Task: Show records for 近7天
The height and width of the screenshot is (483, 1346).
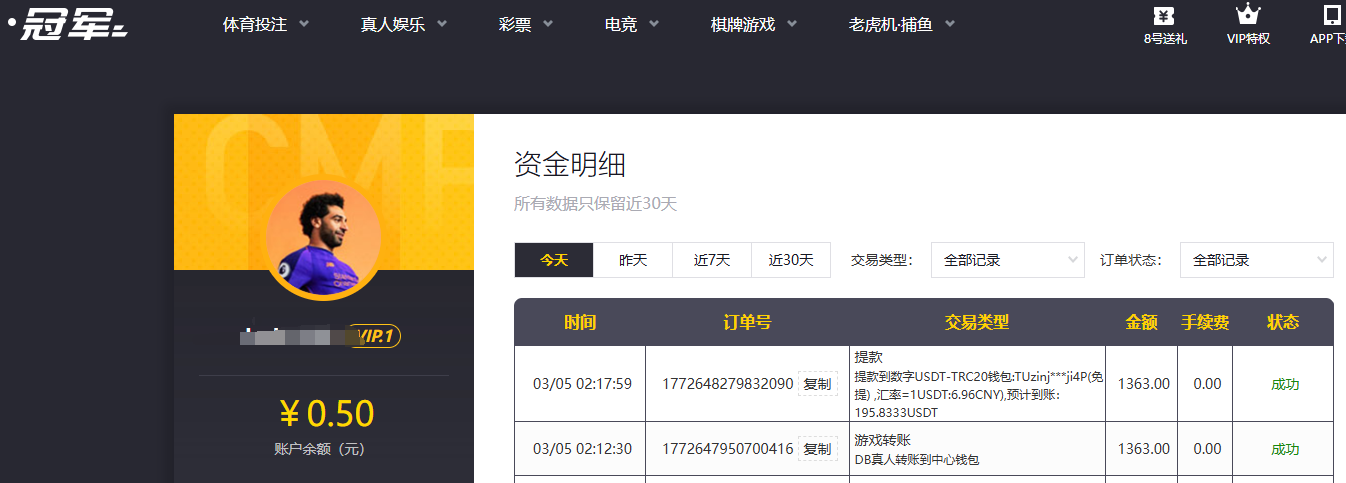Action: (712, 260)
